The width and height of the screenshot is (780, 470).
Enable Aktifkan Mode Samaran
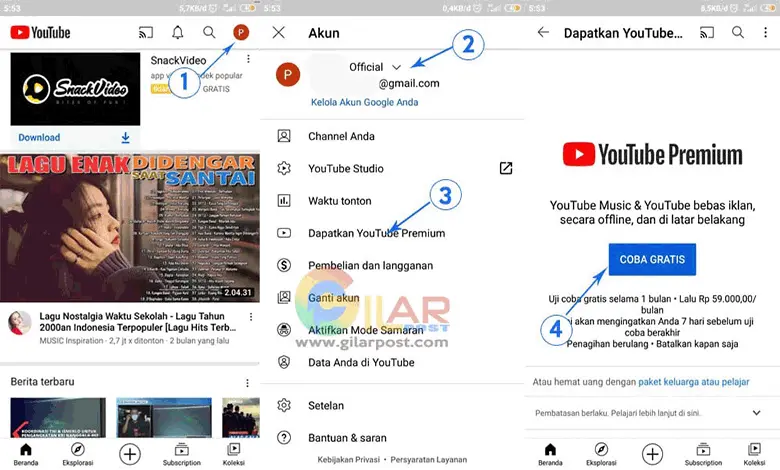[391, 330]
